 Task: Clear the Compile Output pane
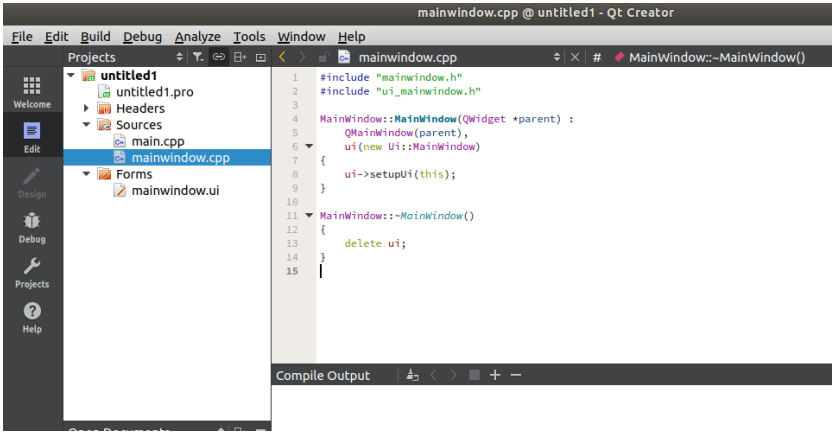point(412,375)
